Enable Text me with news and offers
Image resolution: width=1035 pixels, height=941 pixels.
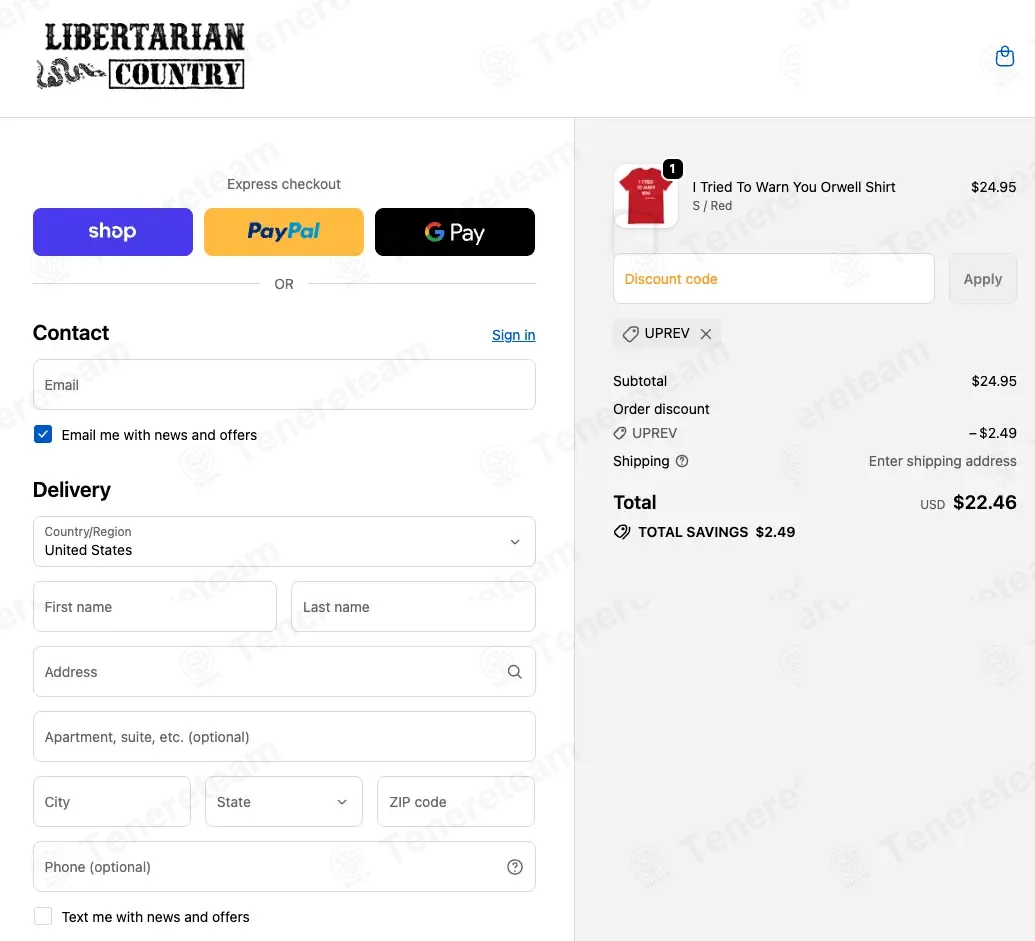click(x=43, y=916)
